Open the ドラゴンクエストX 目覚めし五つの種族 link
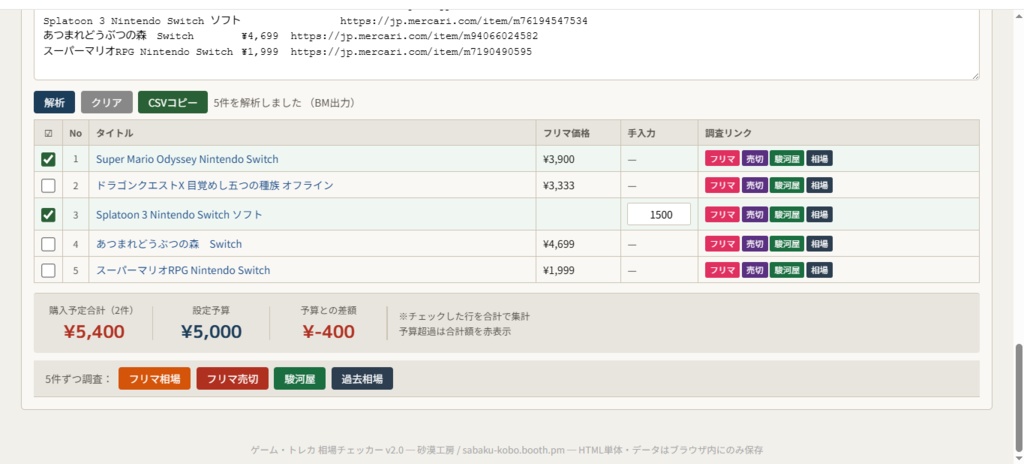 (x=214, y=186)
